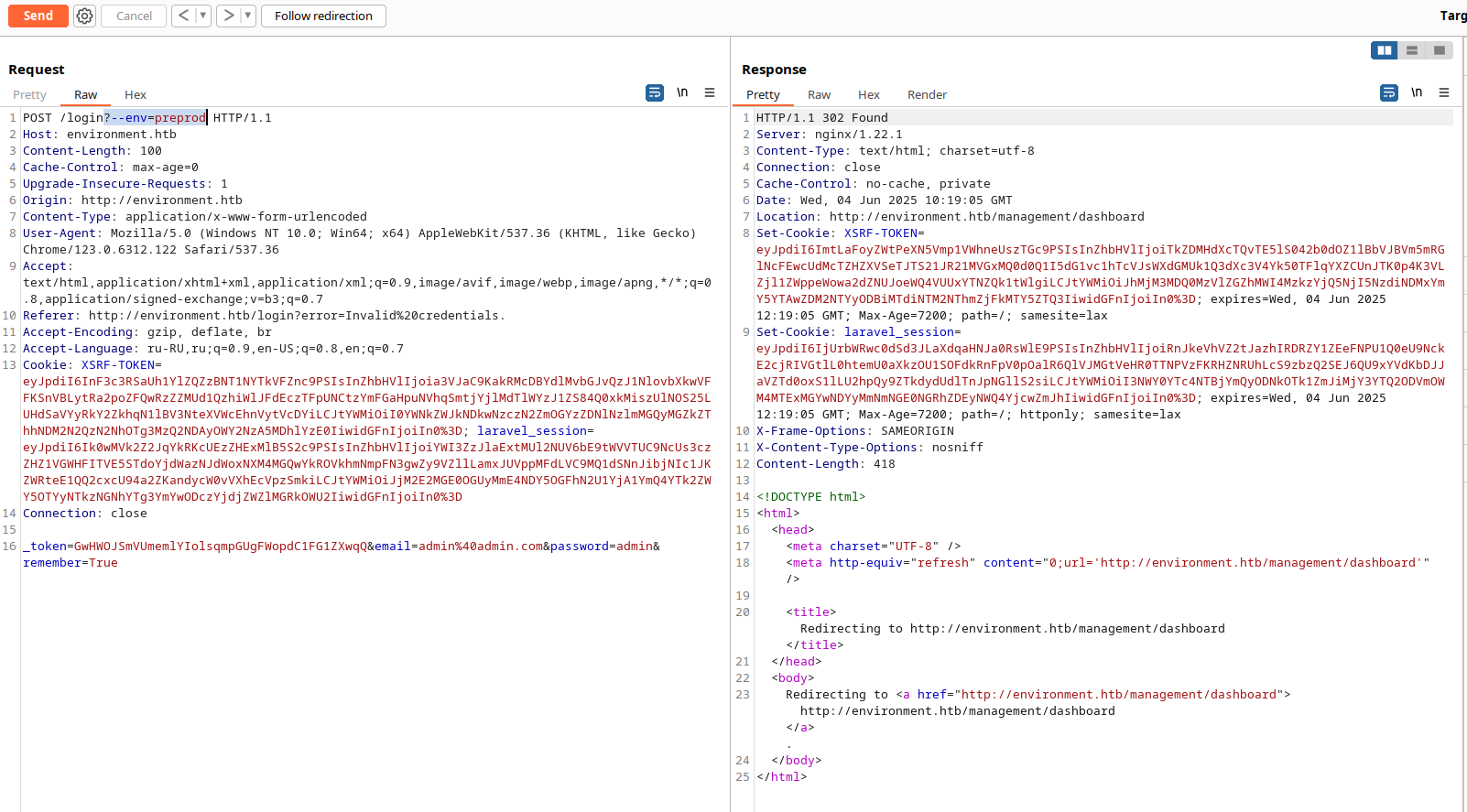Click request body _token parameter
This screenshot has height=812, width=1467.
[196, 546]
